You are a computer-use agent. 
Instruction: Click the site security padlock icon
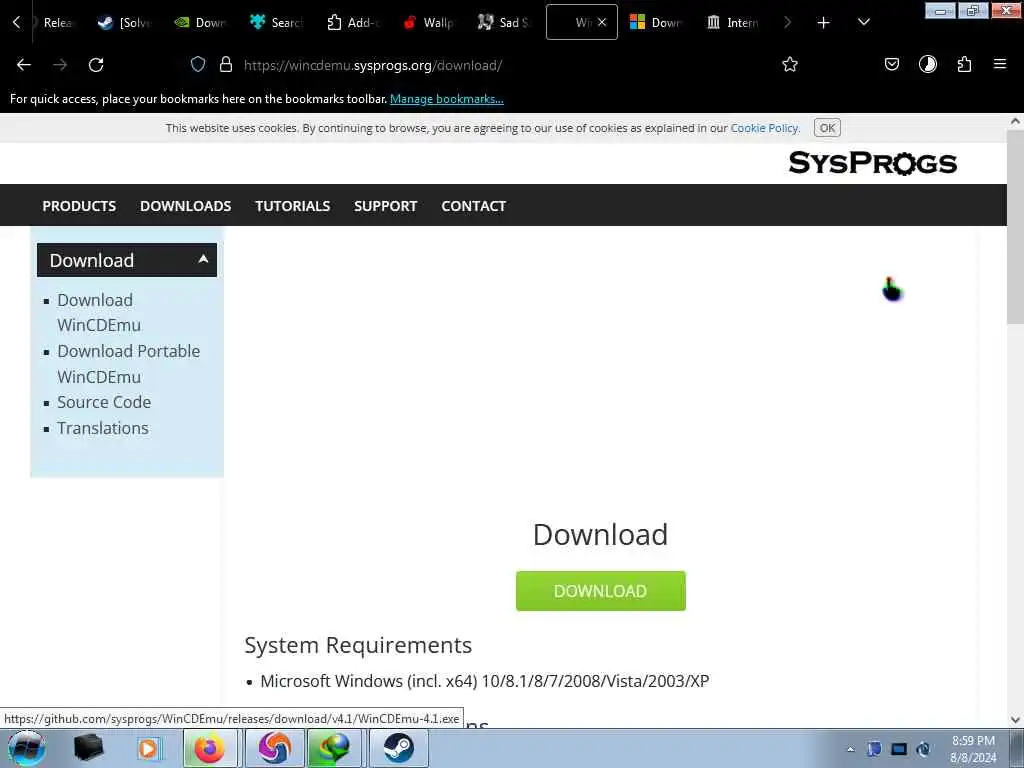pos(226,65)
